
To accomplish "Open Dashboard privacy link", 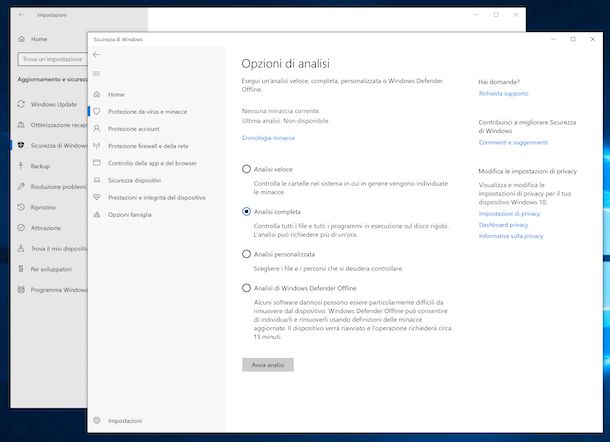I will (503, 225).
